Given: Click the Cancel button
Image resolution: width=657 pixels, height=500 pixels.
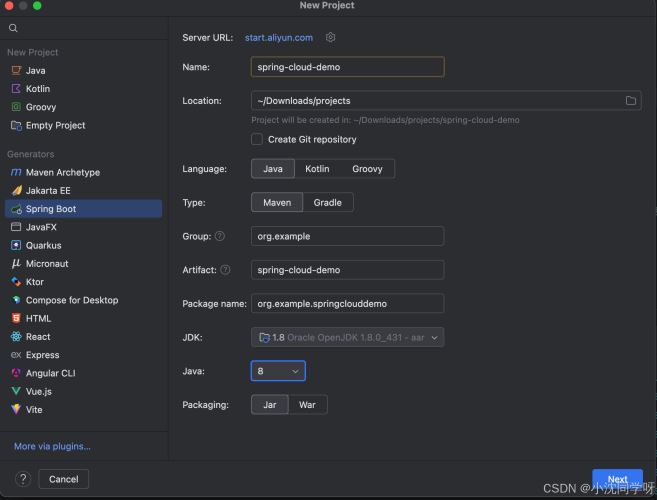Looking at the screenshot, I should point(64,479).
